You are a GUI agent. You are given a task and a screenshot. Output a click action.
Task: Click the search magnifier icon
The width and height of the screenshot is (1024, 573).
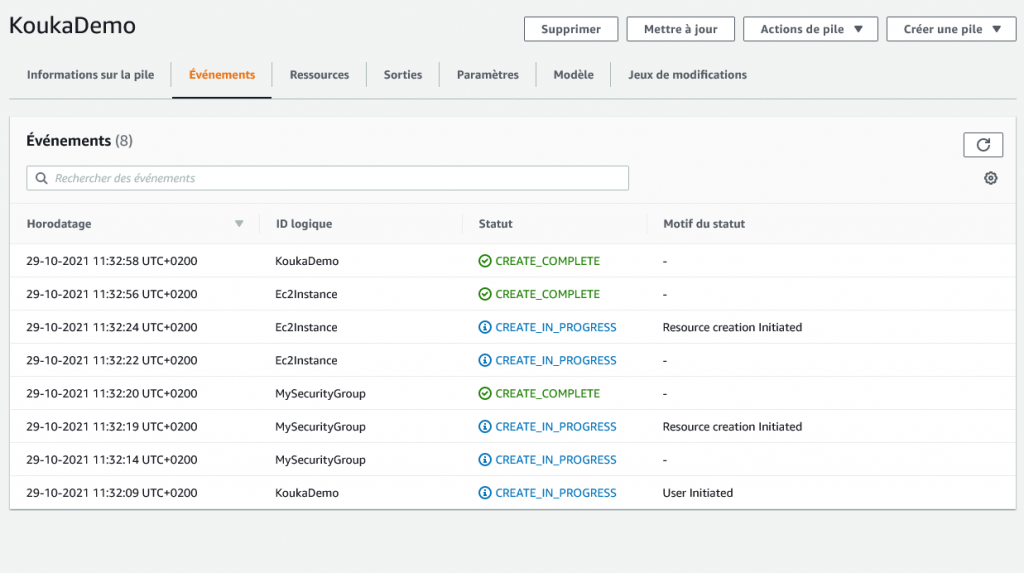[x=41, y=178]
